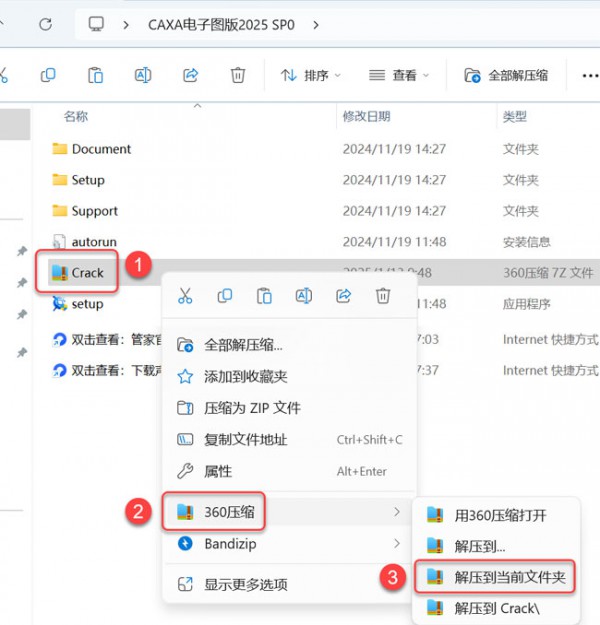Click the Support folder icon
Viewport: 600px width, 625px height.
(x=60, y=210)
